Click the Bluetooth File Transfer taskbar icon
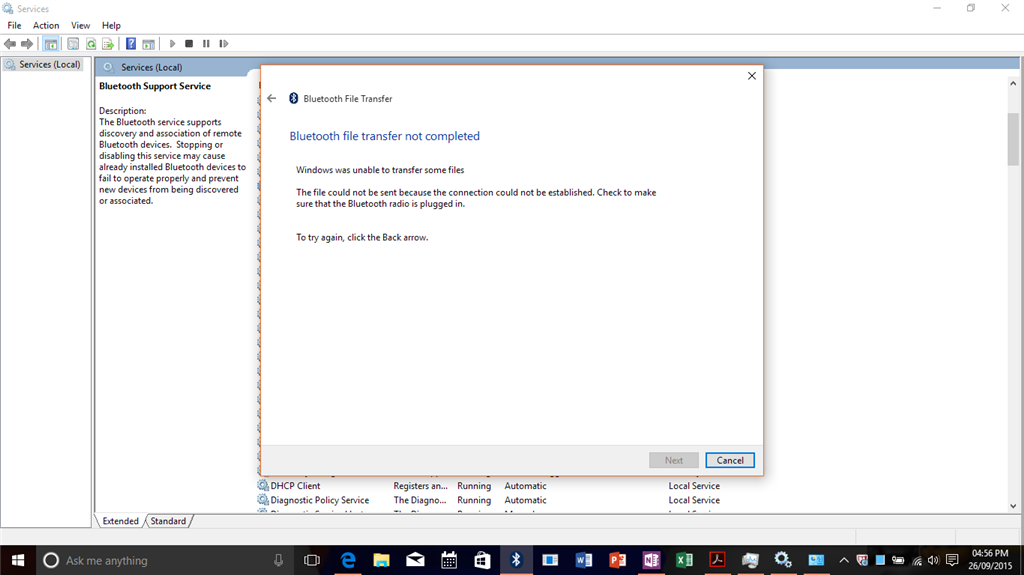The height and width of the screenshot is (575, 1024). [x=516, y=560]
